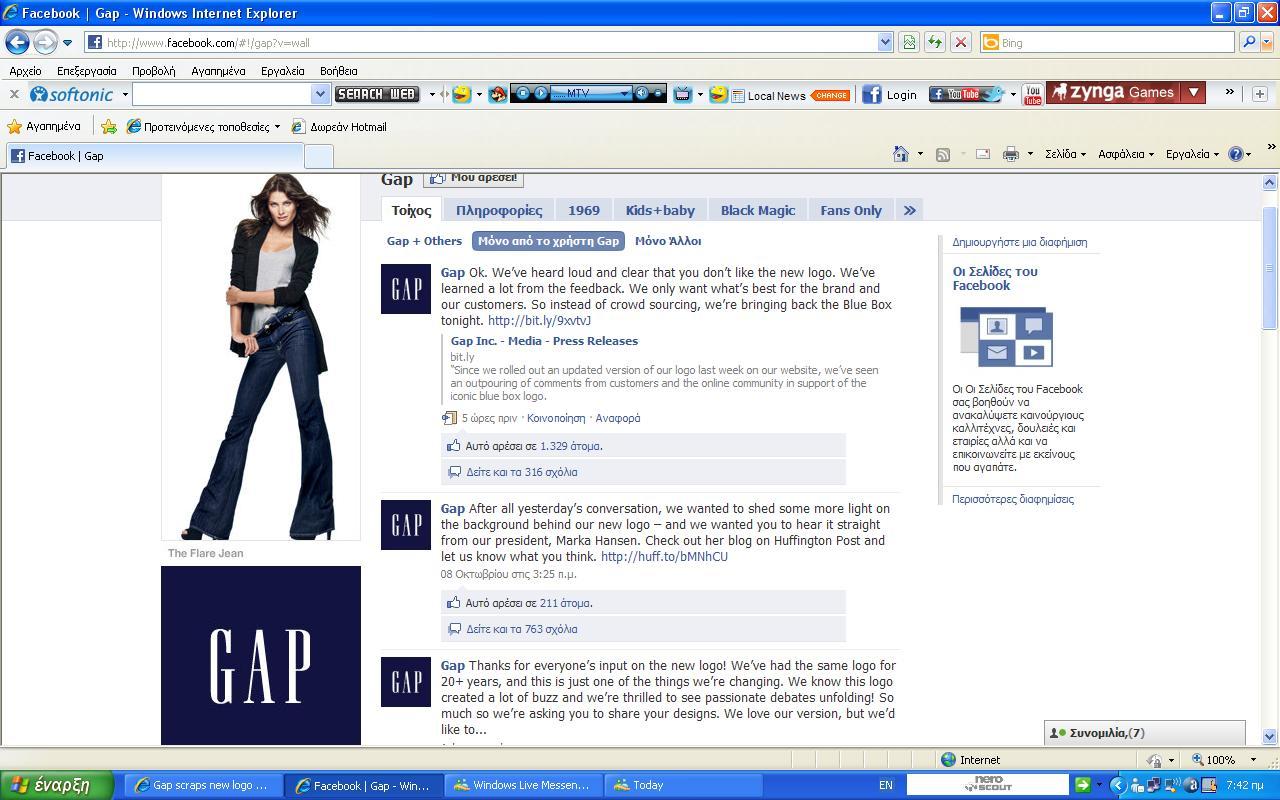Switch to the Fans Only tab
The height and width of the screenshot is (800, 1280).
pos(850,210)
